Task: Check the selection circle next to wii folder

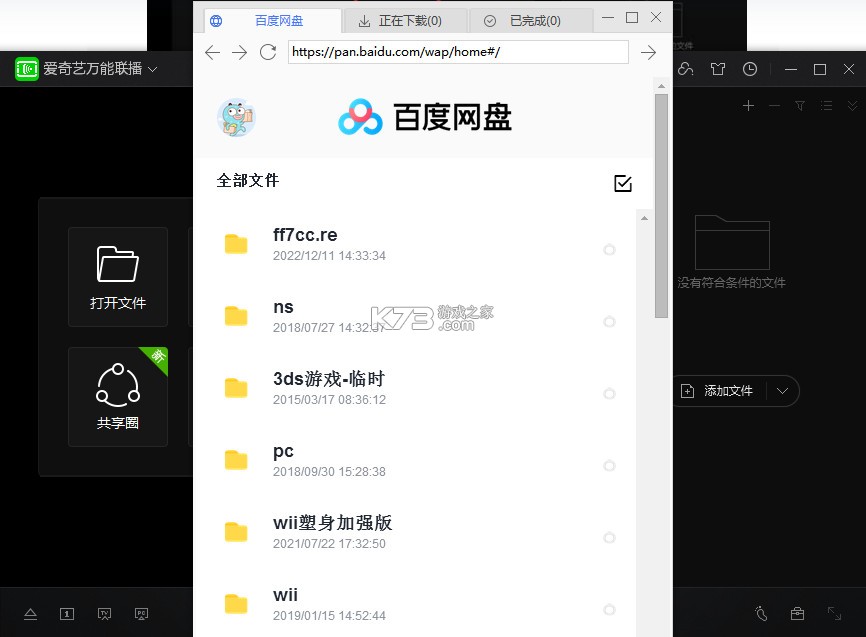Action: pos(610,610)
